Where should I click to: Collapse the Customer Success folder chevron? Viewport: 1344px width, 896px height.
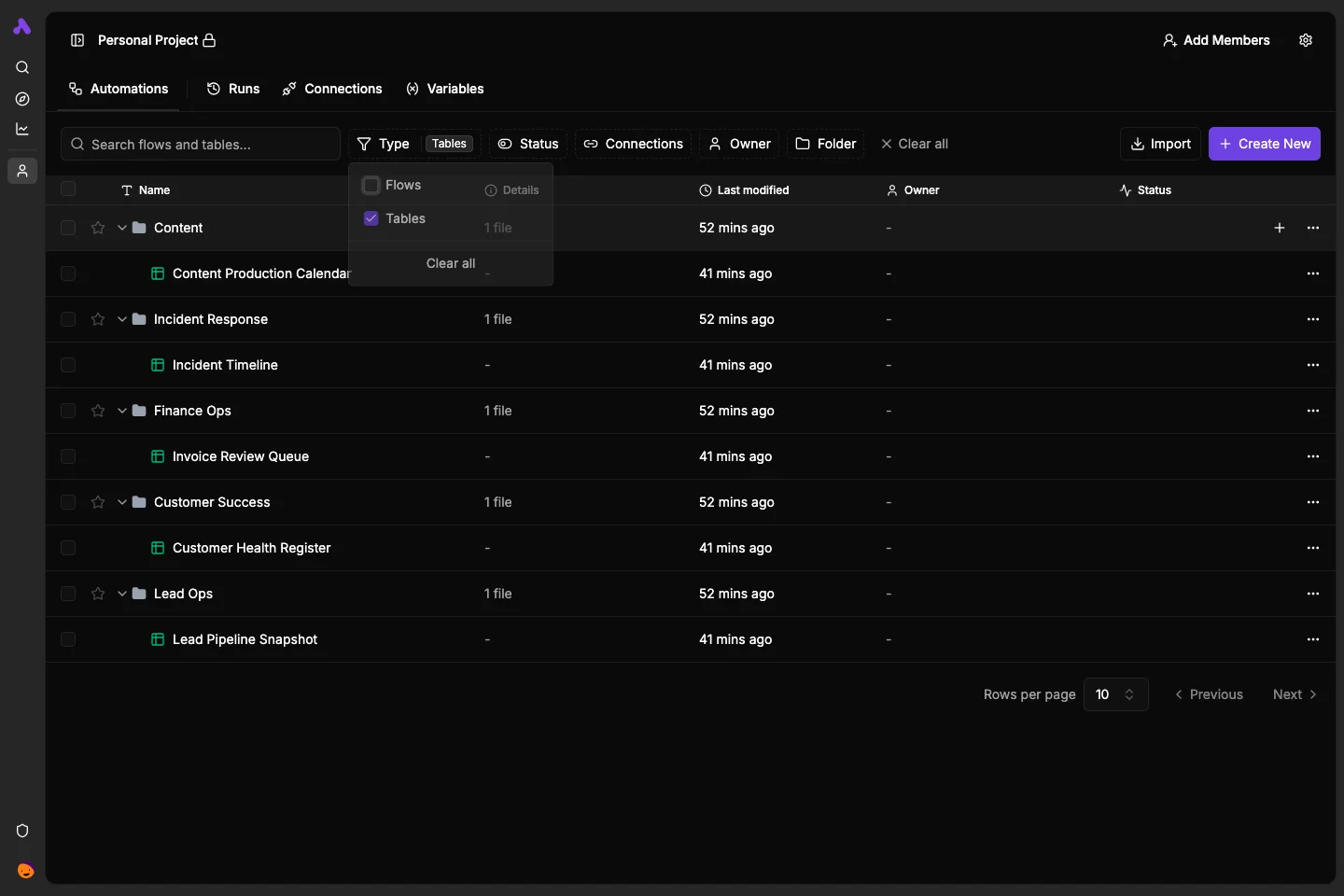(121, 502)
